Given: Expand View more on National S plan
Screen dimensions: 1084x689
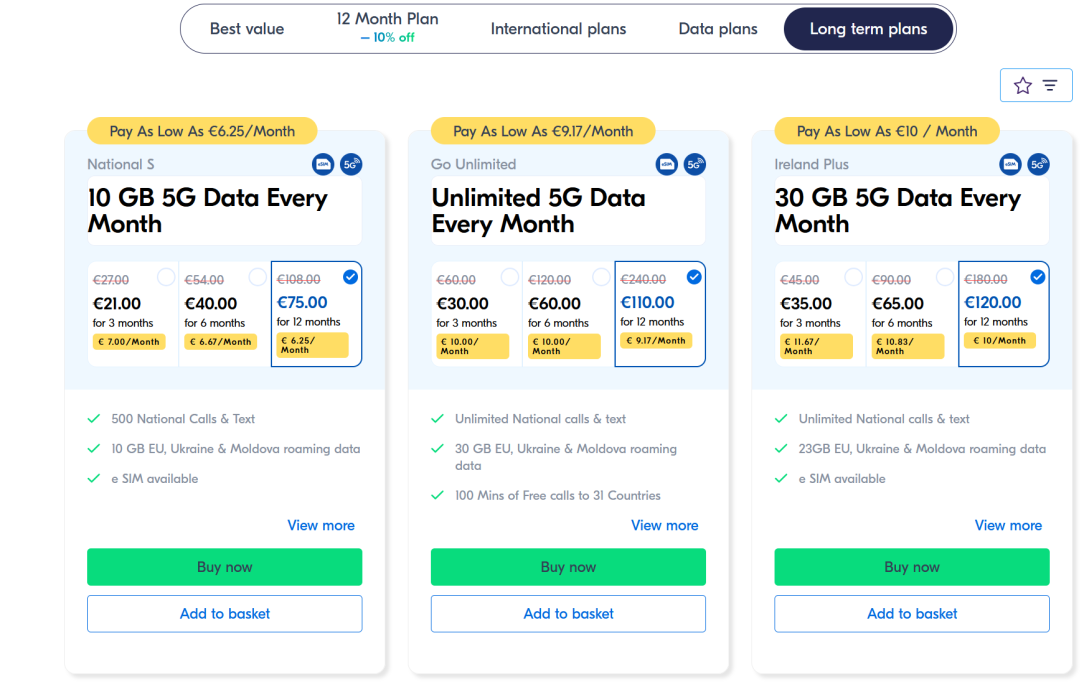Looking at the screenshot, I should (x=321, y=525).
